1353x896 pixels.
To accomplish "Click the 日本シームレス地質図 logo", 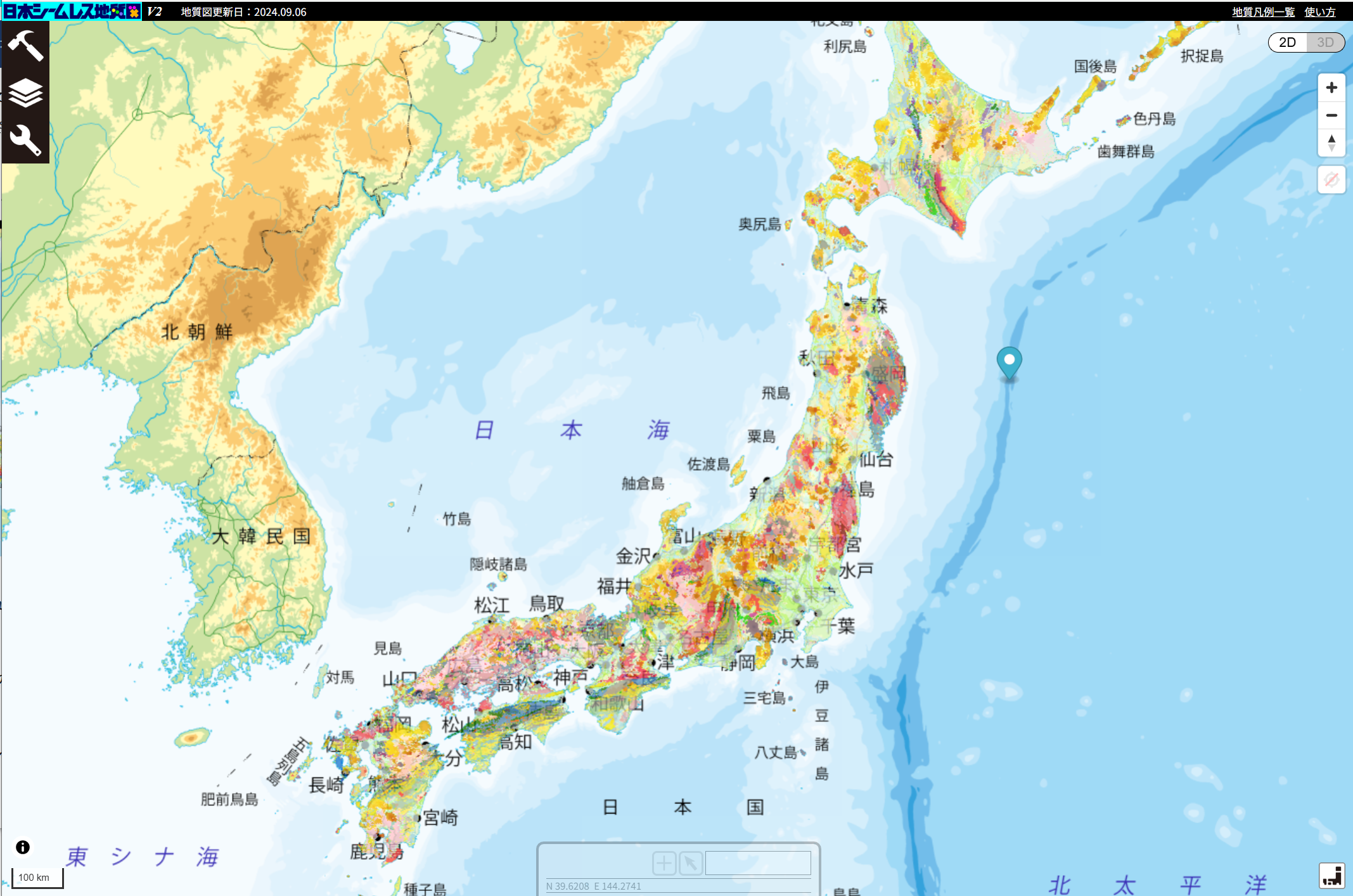I will tap(72, 11).
